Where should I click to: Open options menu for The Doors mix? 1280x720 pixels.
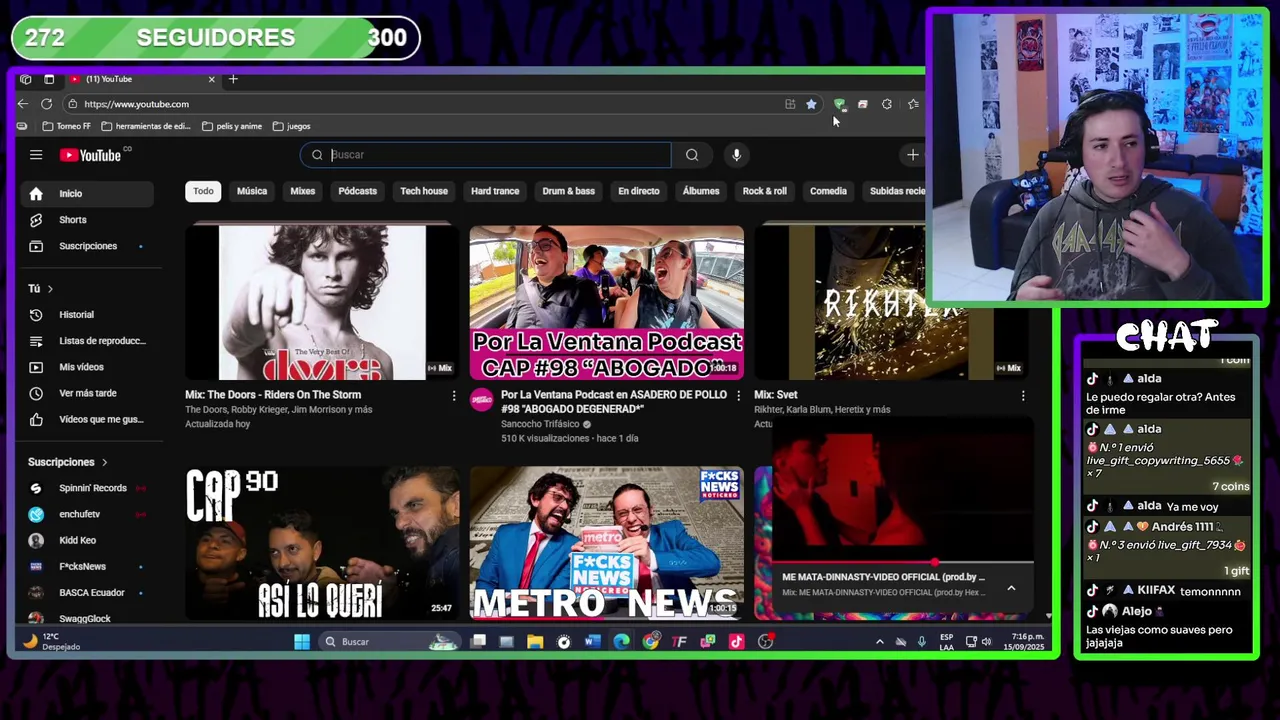tap(454, 396)
